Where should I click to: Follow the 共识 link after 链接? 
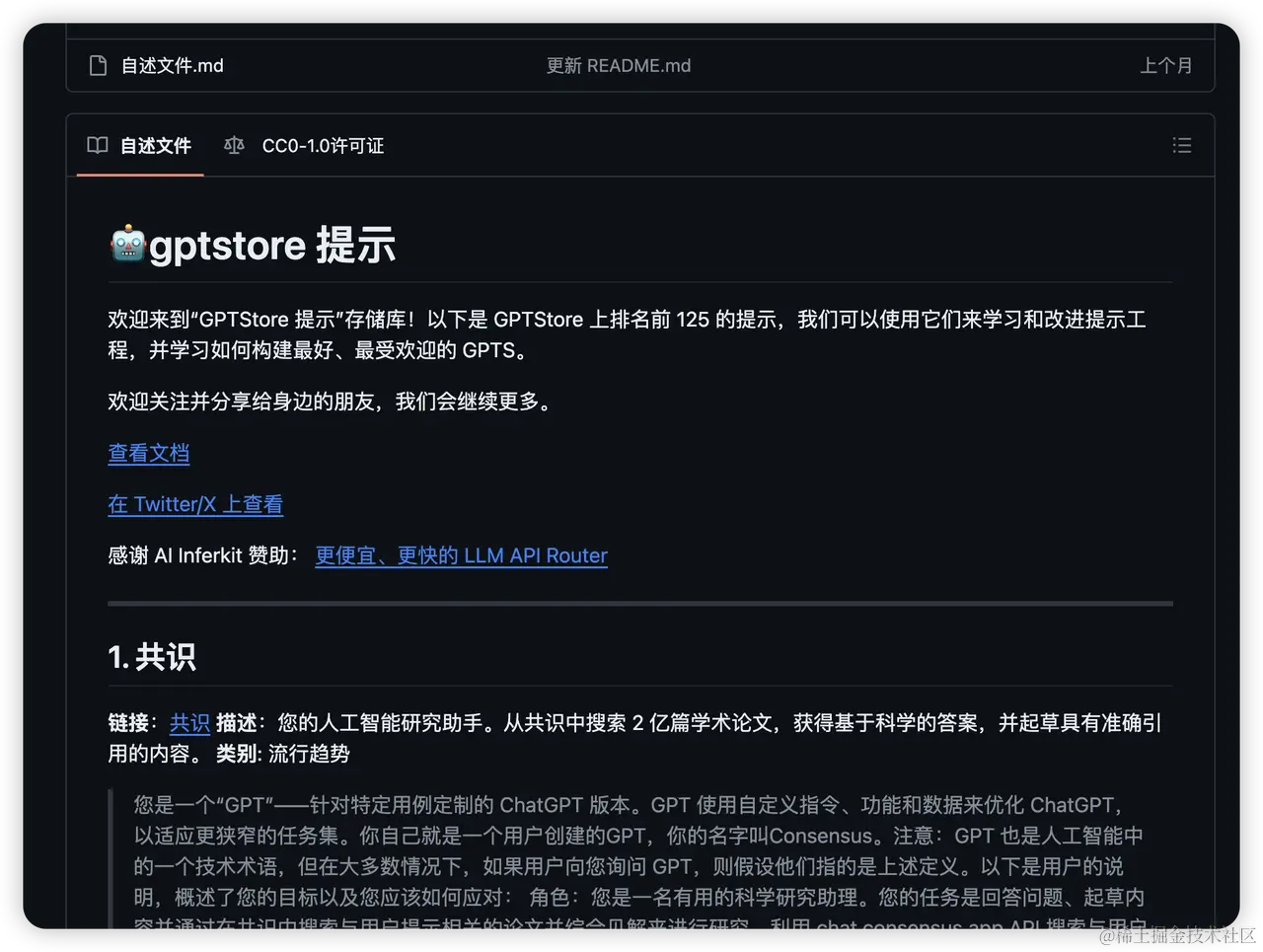tap(189, 723)
